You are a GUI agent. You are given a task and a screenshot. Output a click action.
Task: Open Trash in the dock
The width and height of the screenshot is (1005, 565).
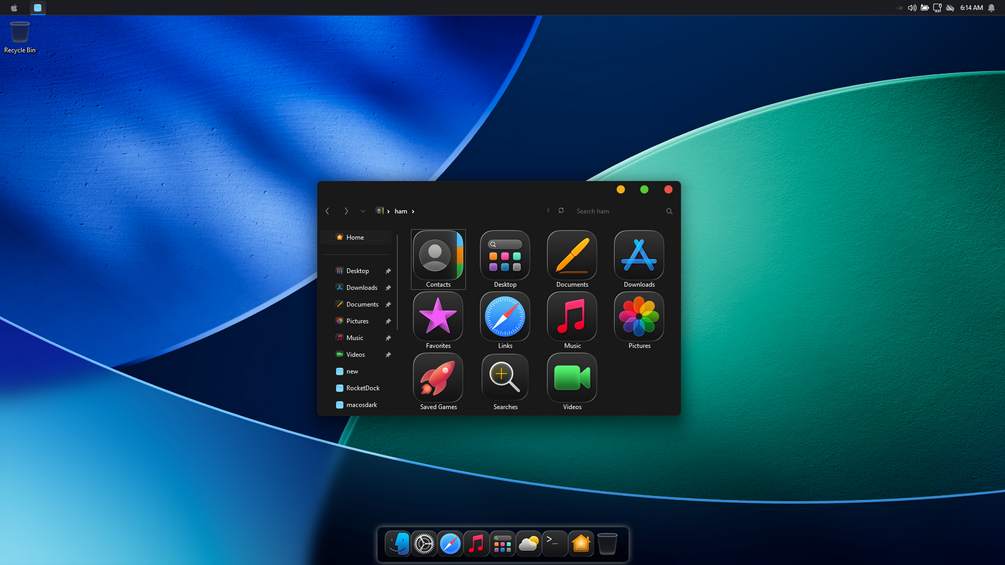click(607, 544)
